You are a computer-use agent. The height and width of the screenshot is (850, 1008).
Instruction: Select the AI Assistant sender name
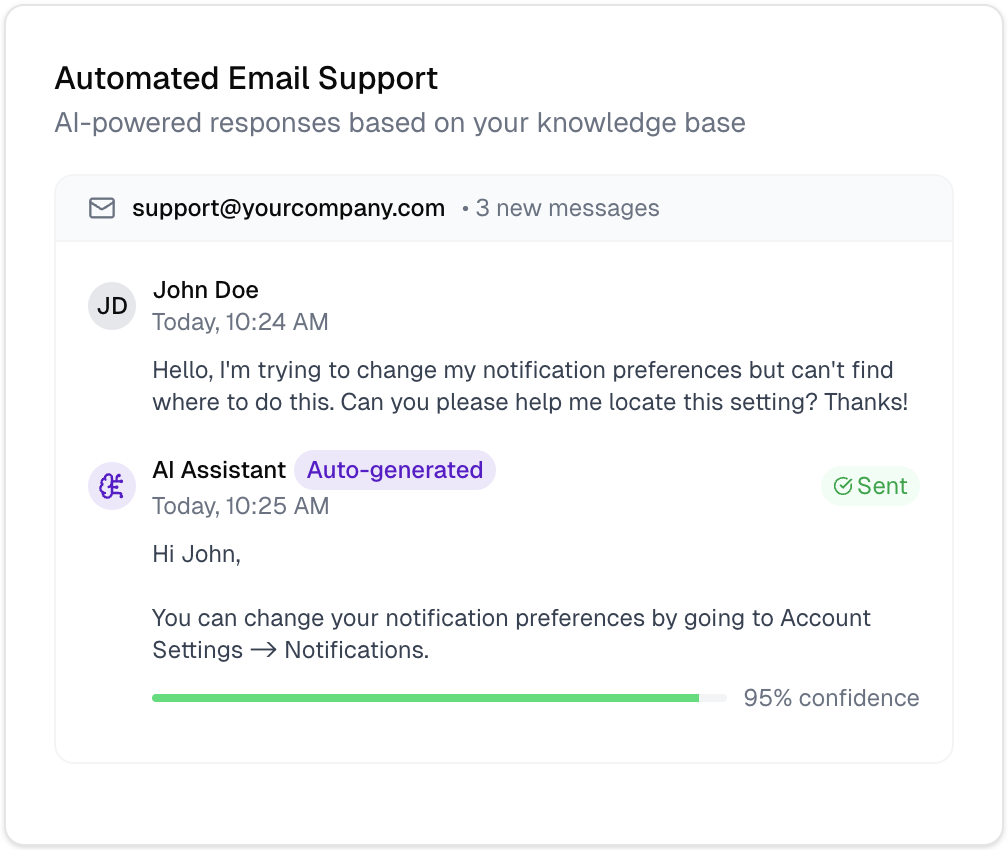(x=219, y=470)
